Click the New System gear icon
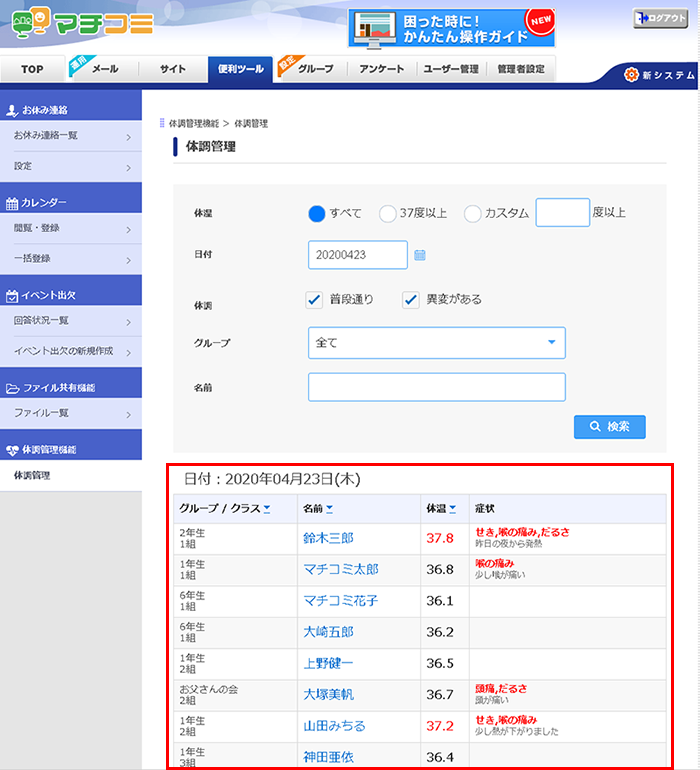Screen dimensions: 700x770 631,75
